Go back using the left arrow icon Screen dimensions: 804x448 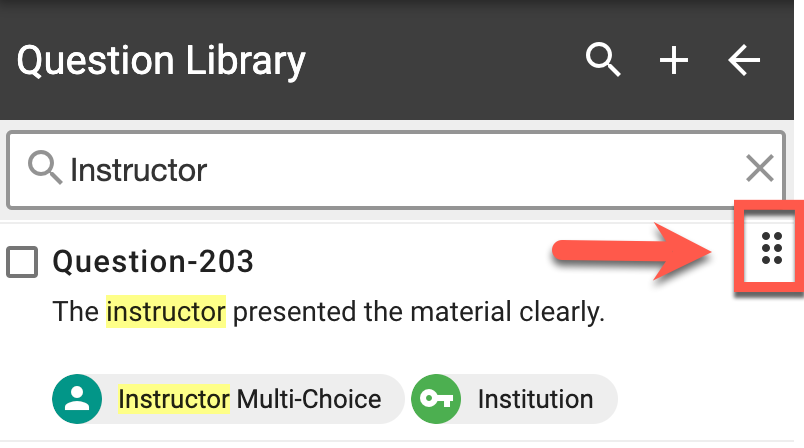744,61
